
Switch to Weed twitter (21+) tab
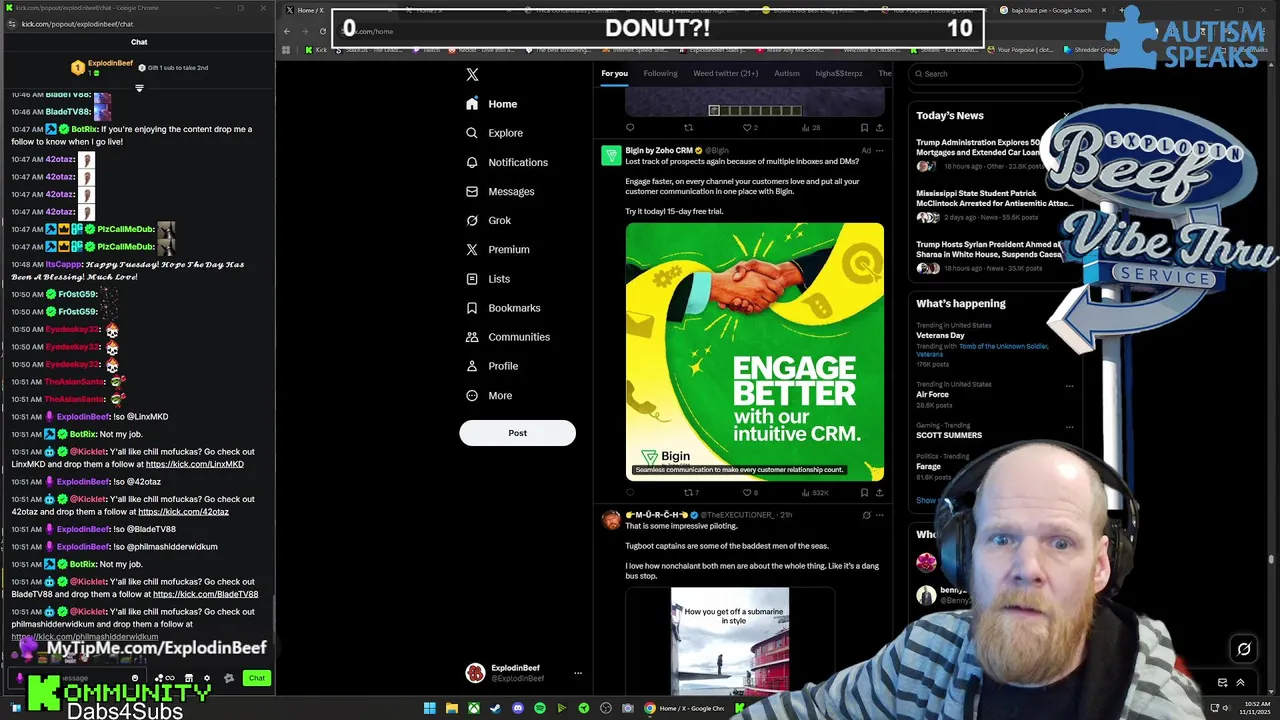(726, 73)
